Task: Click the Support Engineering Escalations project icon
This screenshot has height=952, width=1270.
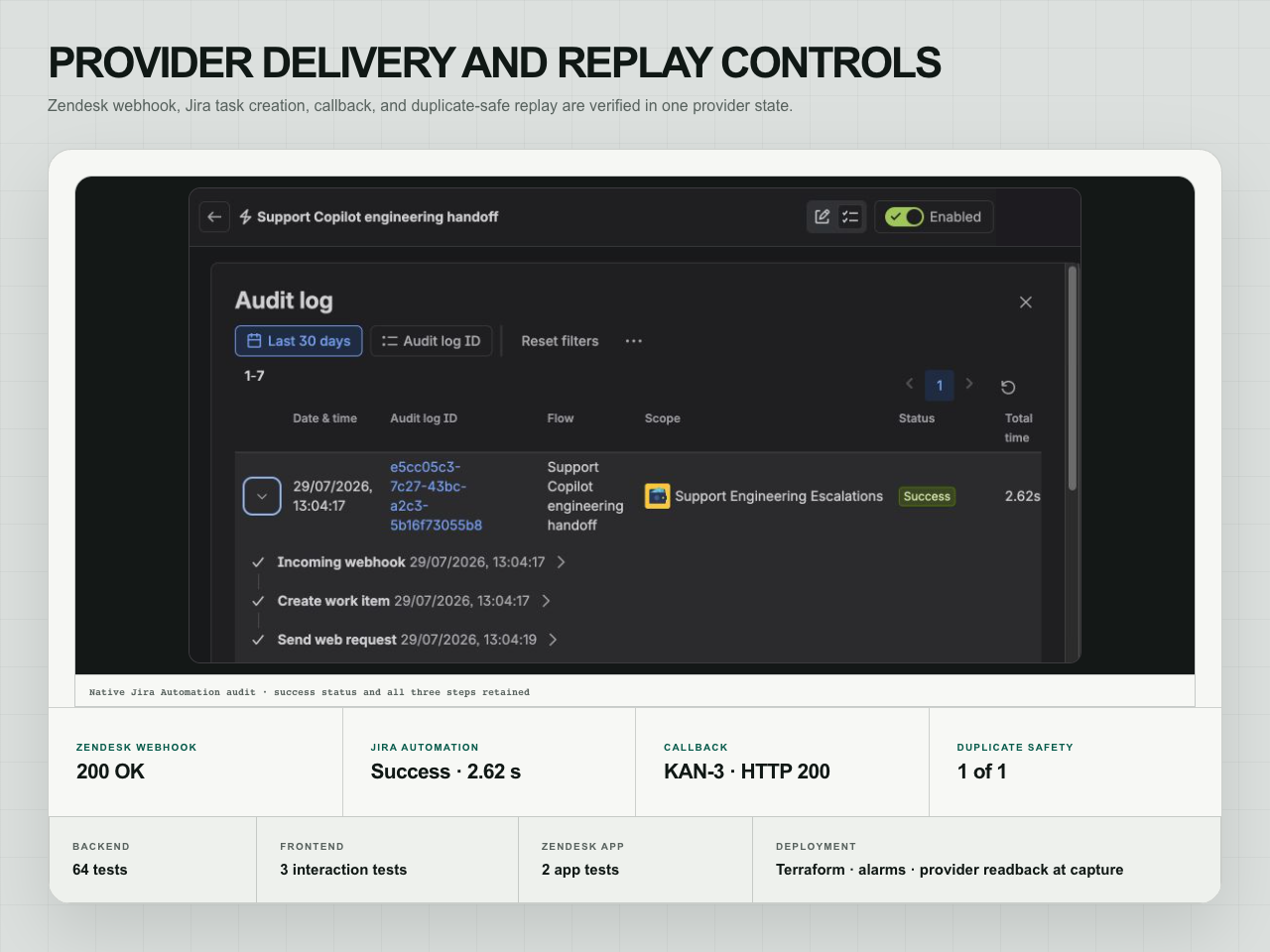Action: pyautogui.click(x=657, y=496)
